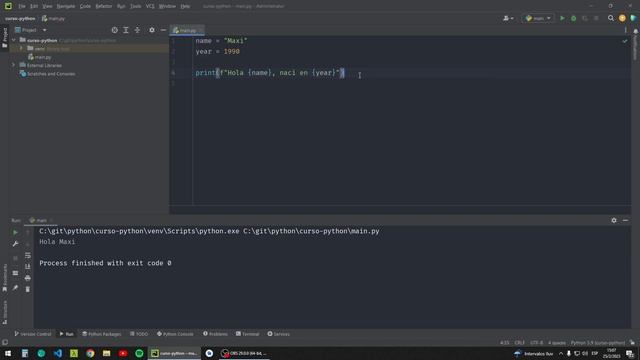640x360 pixels.
Task: Open the Tools menu
Action: tap(136, 6)
